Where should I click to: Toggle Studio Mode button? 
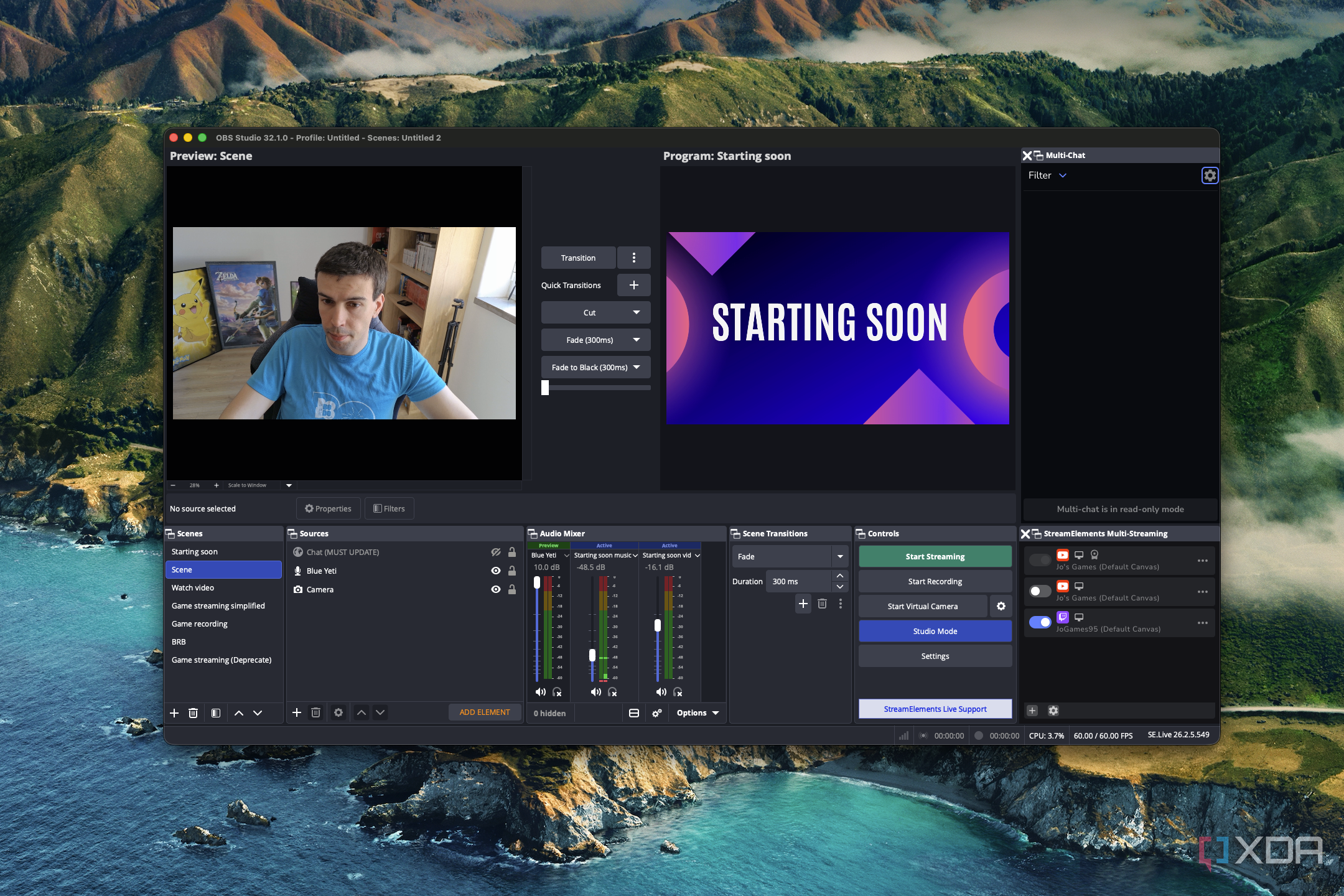click(x=935, y=631)
